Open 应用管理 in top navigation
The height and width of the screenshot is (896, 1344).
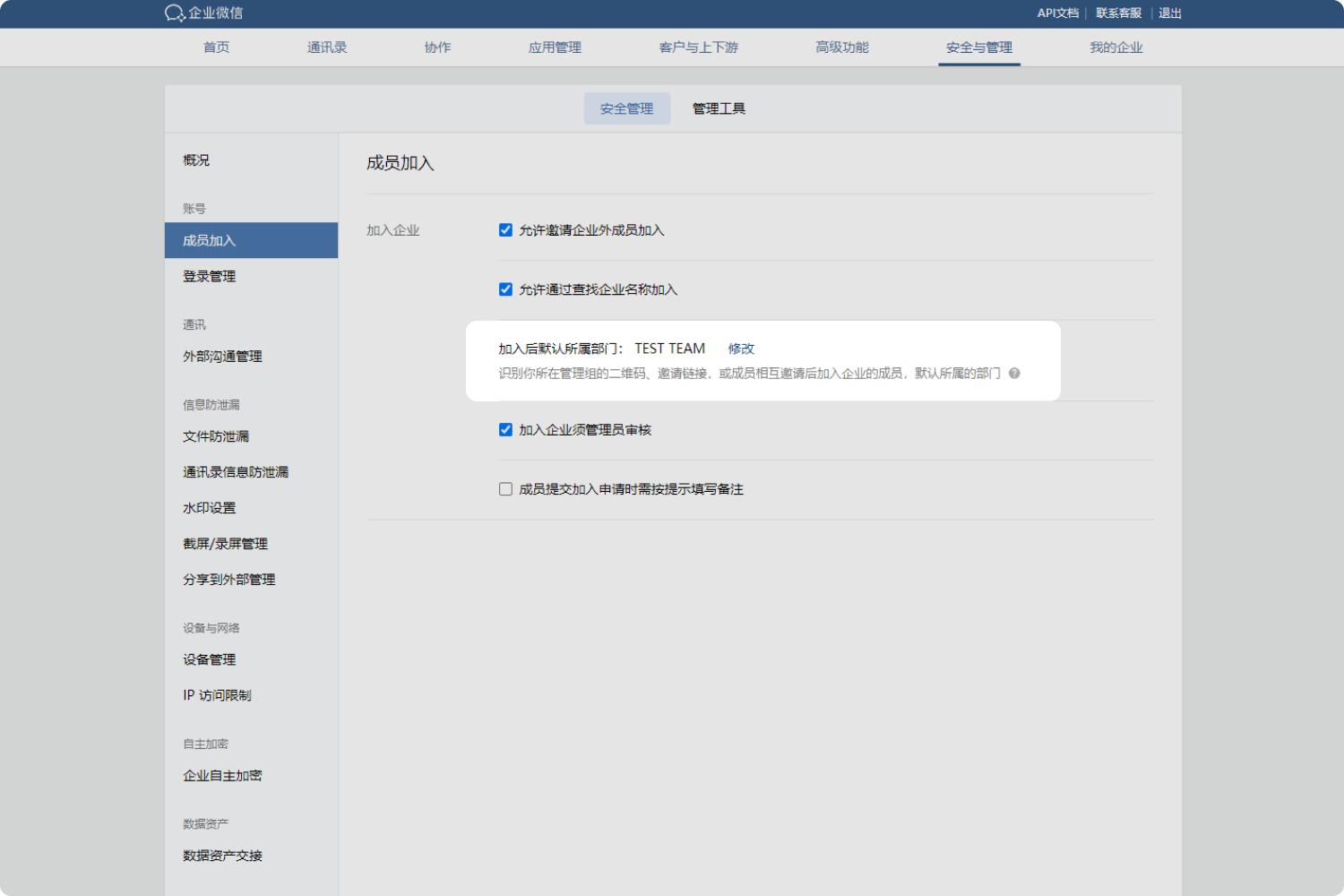(x=555, y=47)
